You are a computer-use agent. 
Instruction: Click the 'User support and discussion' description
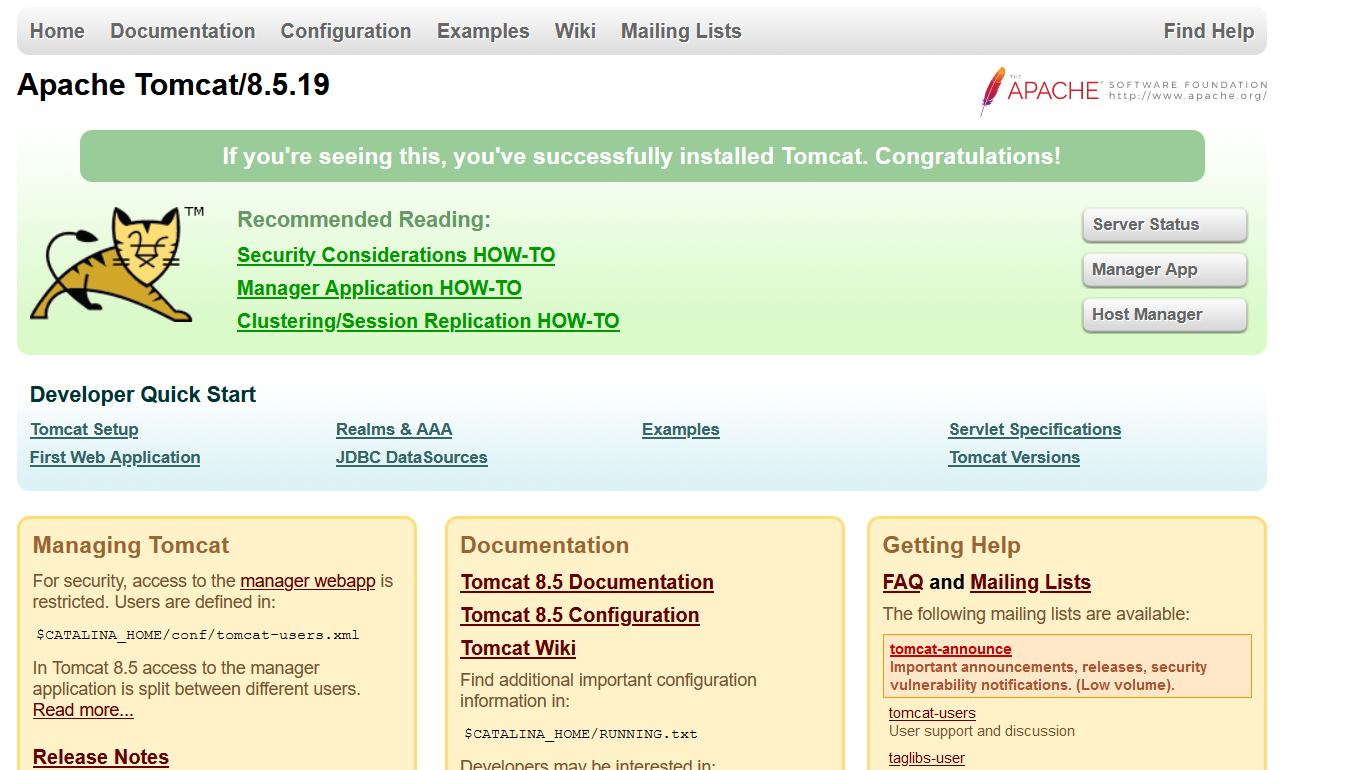pos(982,731)
